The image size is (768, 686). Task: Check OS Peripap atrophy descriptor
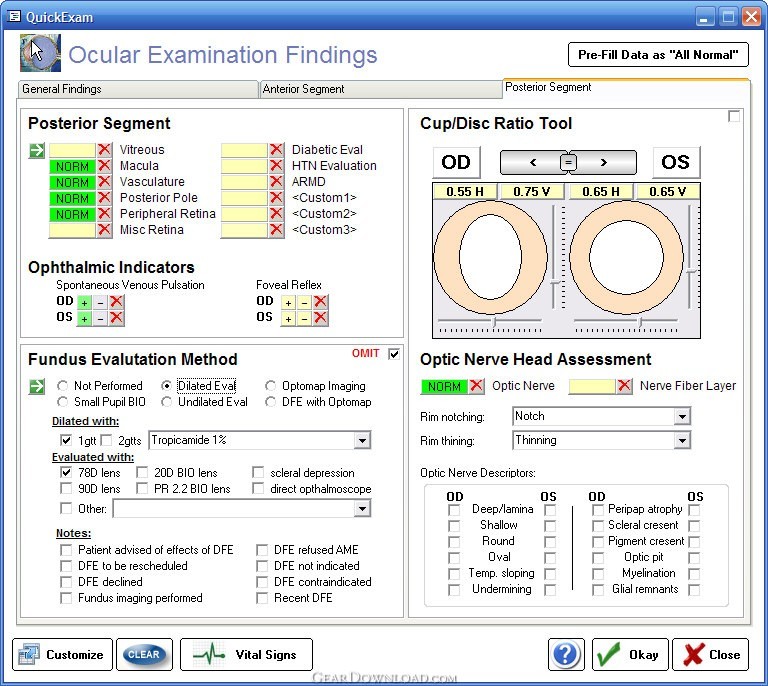(x=694, y=510)
